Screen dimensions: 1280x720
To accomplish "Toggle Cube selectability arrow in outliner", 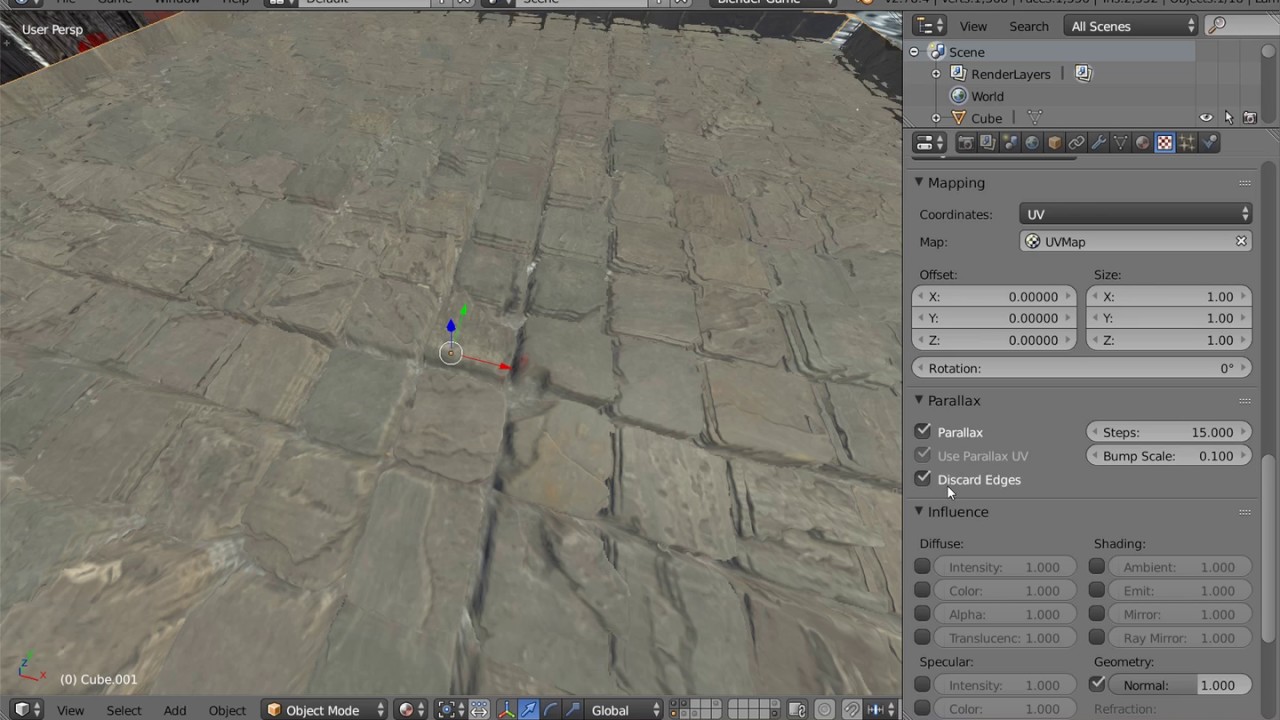I will pos(1228,118).
